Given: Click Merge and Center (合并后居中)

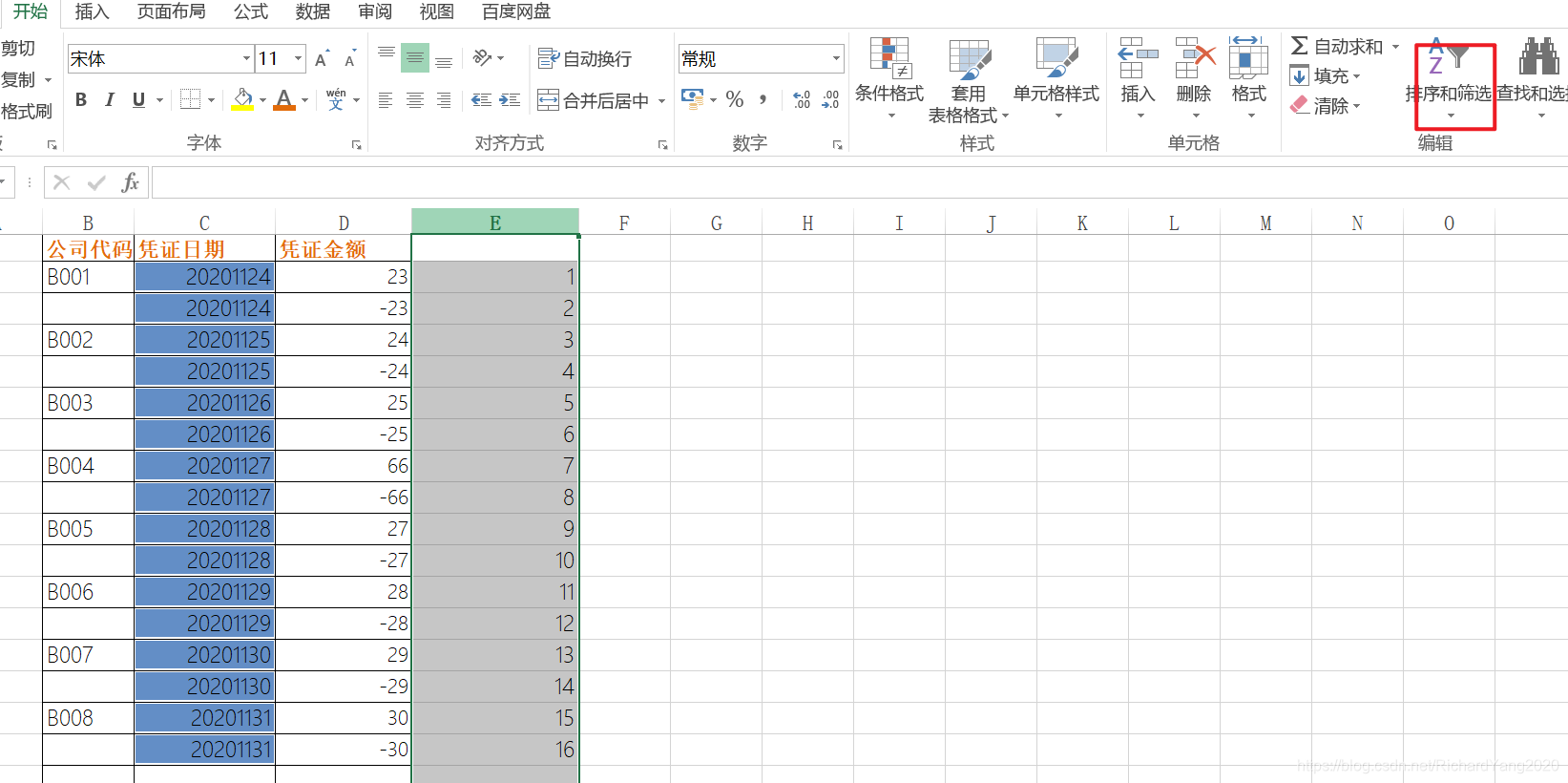Looking at the screenshot, I should (594, 100).
